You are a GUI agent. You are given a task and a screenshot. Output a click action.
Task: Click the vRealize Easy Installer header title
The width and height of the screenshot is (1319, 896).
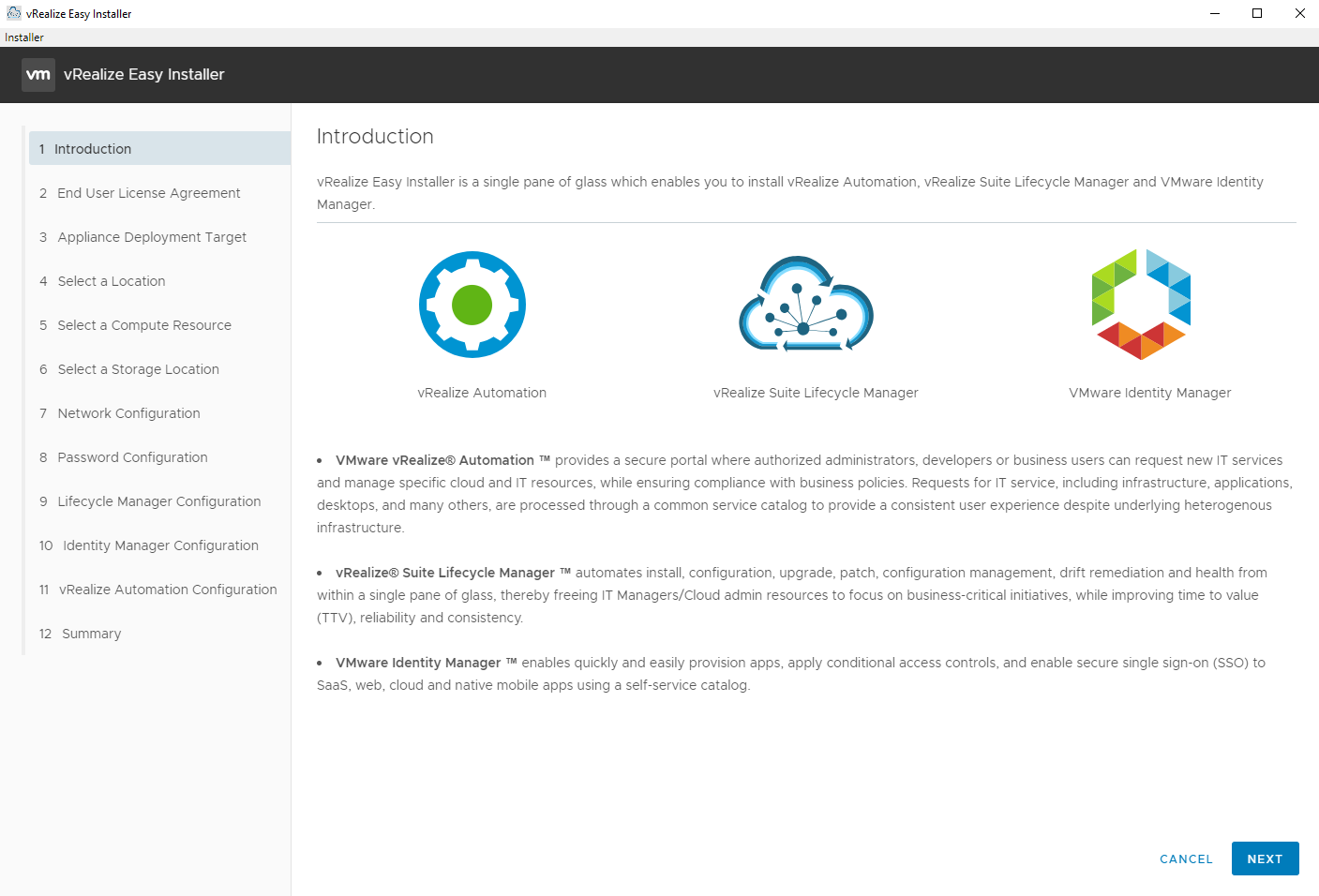point(144,75)
